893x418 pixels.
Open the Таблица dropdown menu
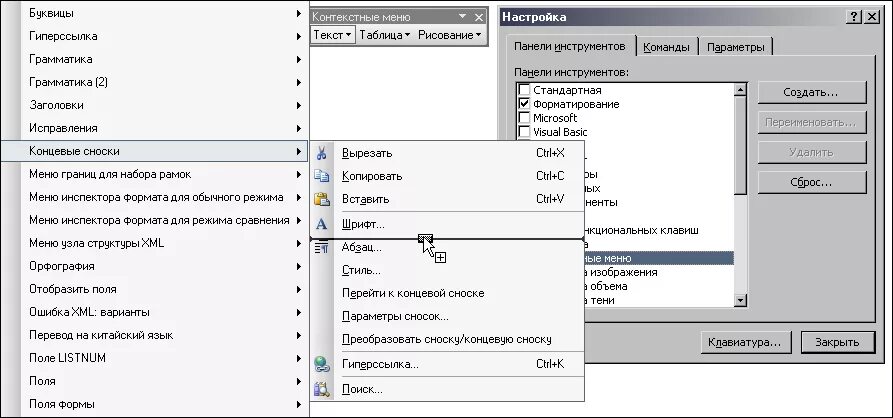point(384,35)
